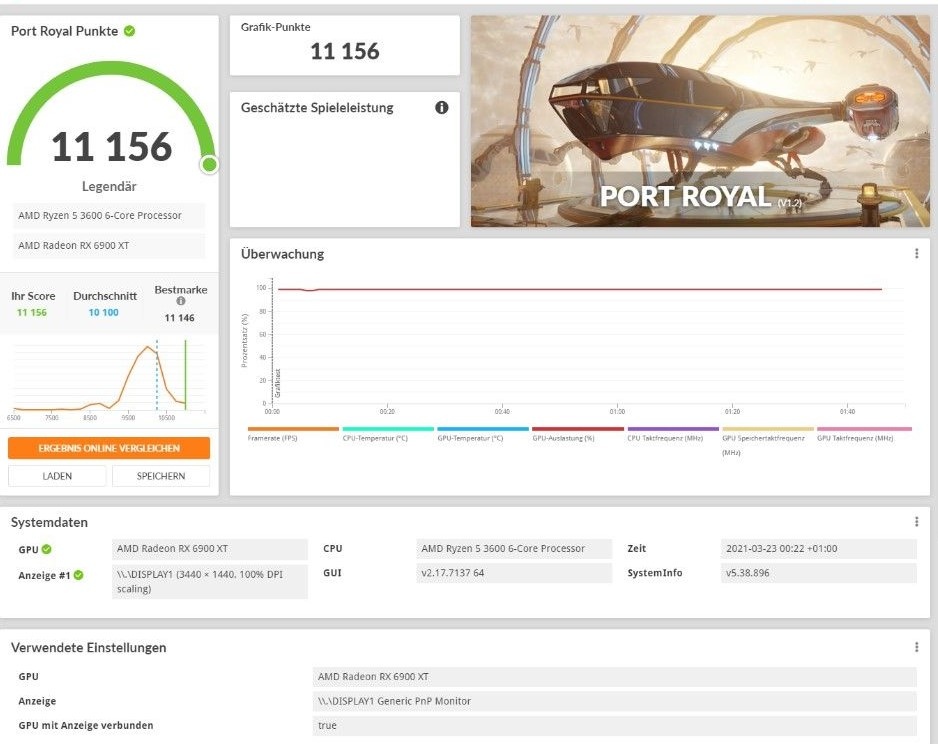Image resolution: width=938 pixels, height=744 pixels.
Task: Toggle the GPU-Temperatur legend entry
Action: [483, 435]
